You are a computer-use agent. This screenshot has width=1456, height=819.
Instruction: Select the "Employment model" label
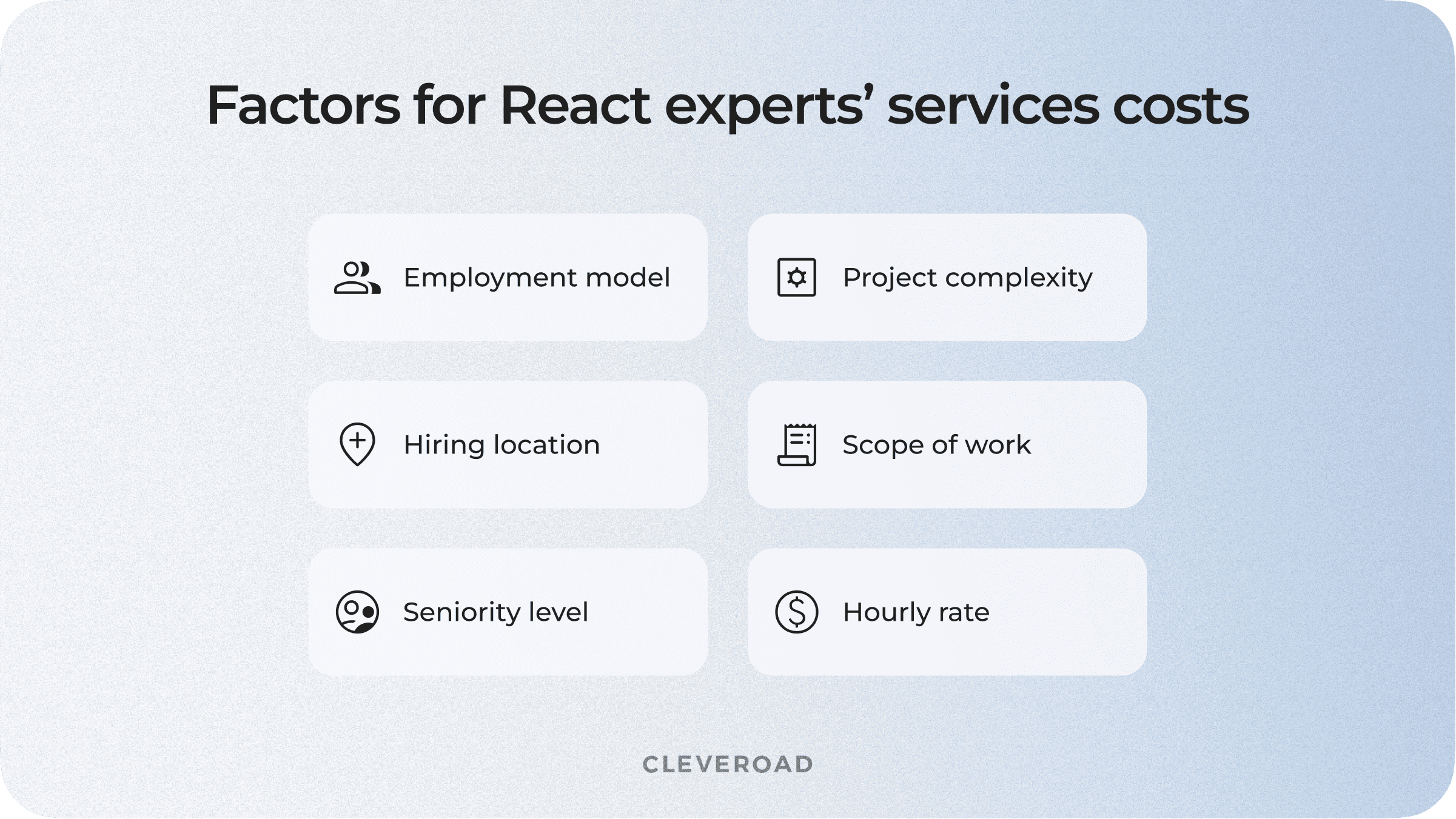click(x=537, y=278)
